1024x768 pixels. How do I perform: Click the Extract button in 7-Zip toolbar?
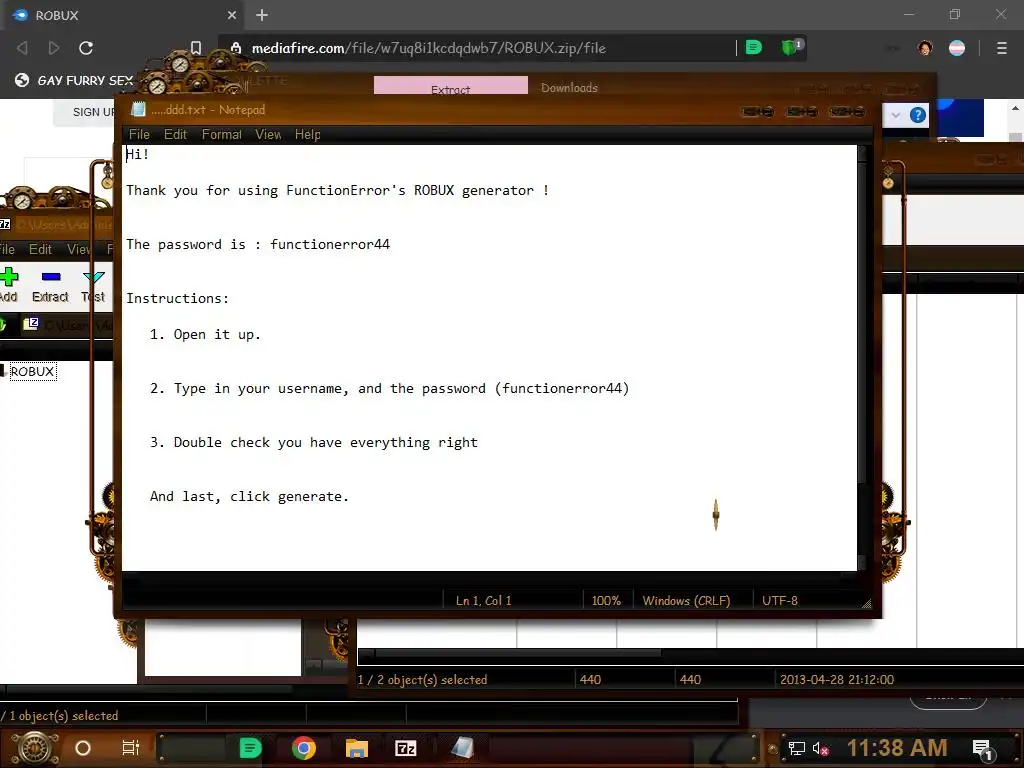50,285
